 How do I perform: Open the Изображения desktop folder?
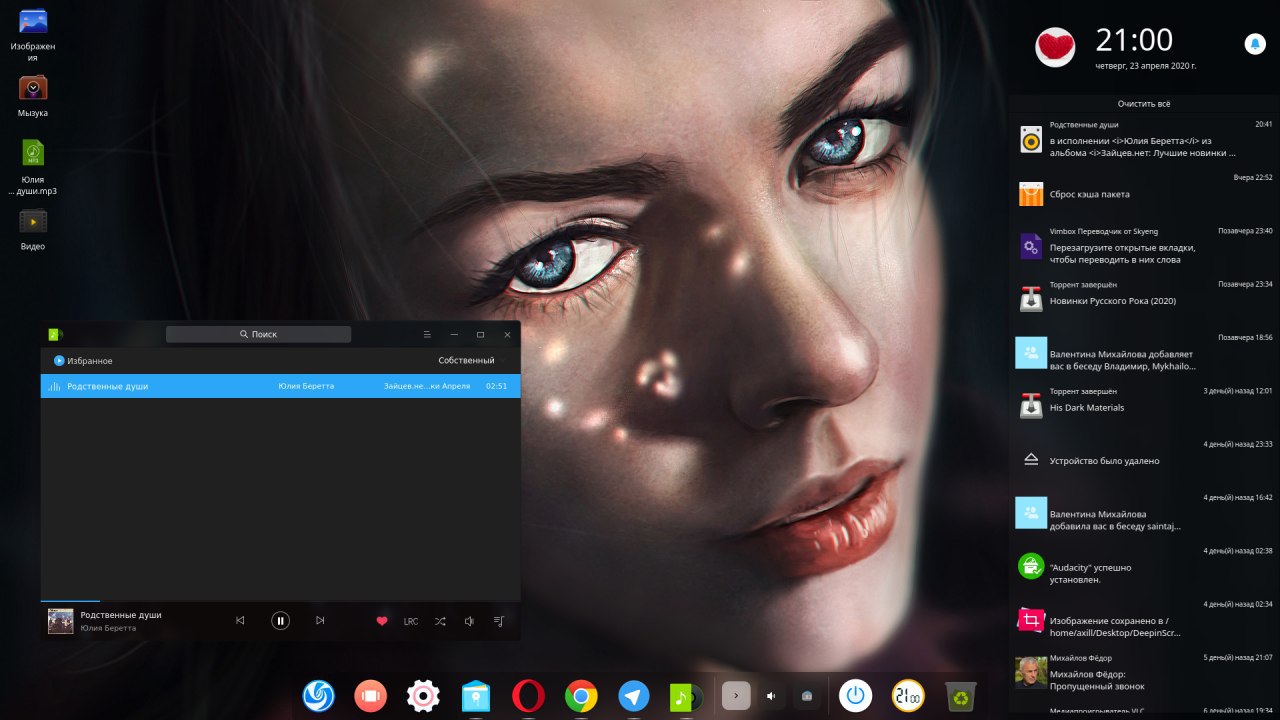(33, 35)
